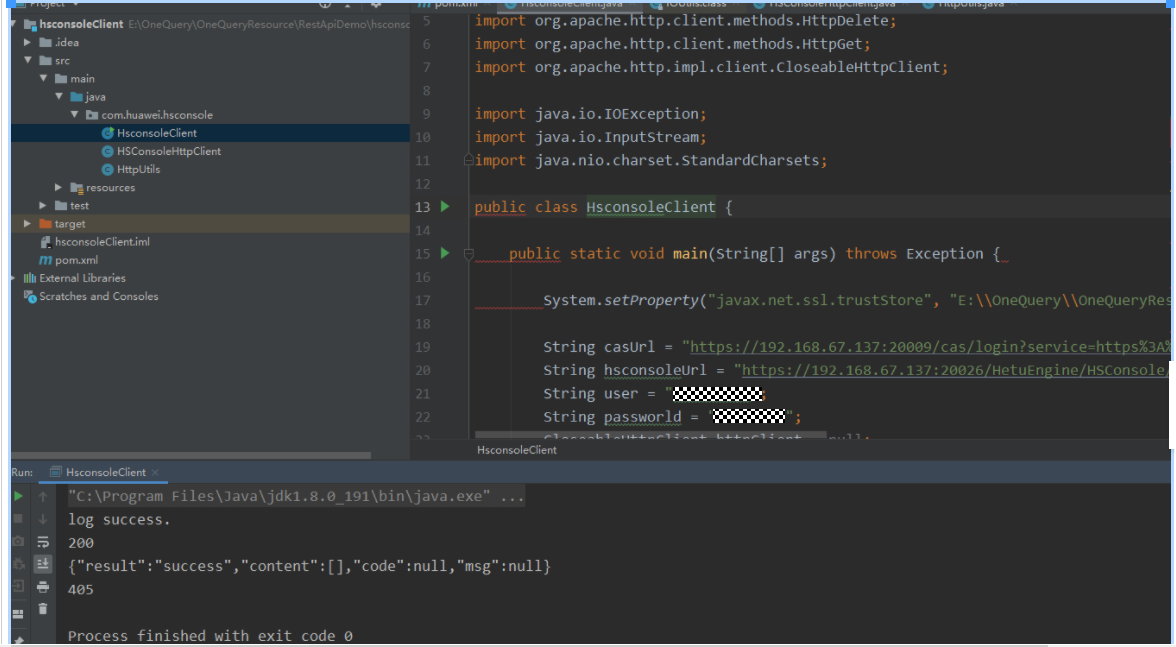Expand the resources folder
1176x647 pixels.
click(60, 188)
